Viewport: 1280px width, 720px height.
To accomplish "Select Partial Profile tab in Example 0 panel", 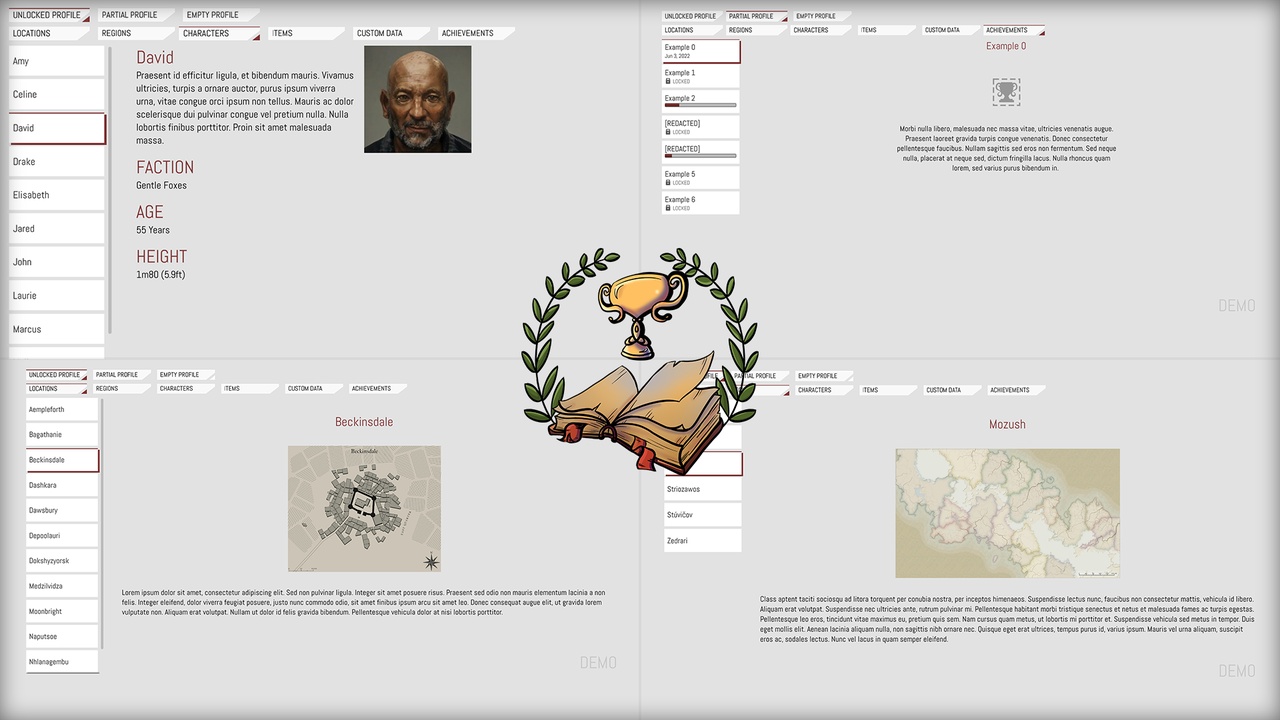I will pos(757,16).
